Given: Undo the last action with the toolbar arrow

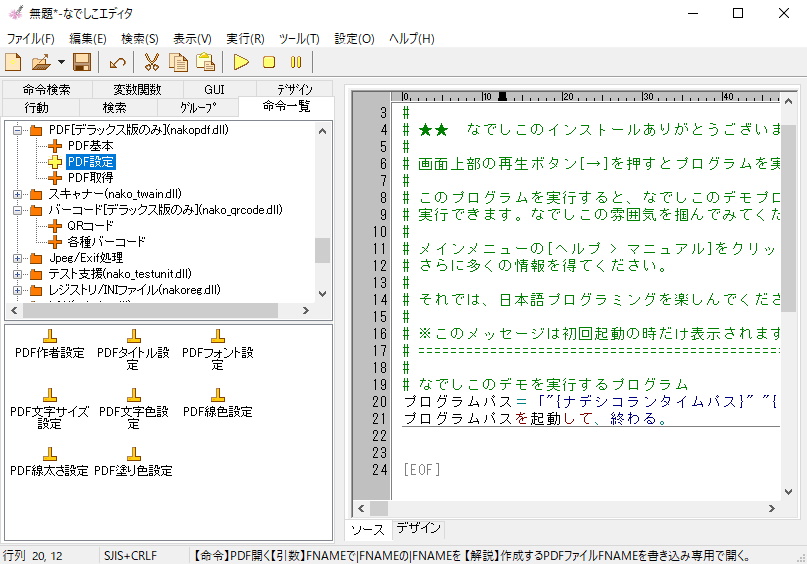Looking at the screenshot, I should pyautogui.click(x=117, y=63).
